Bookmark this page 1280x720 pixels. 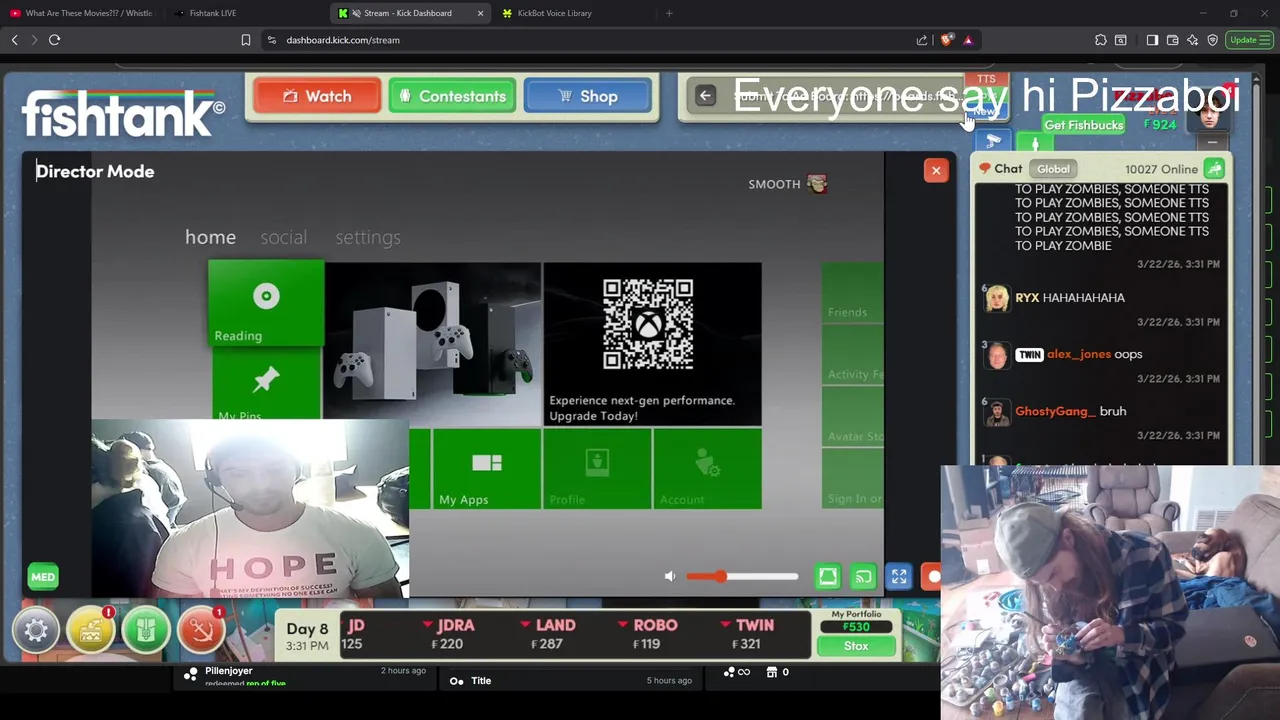coord(245,40)
